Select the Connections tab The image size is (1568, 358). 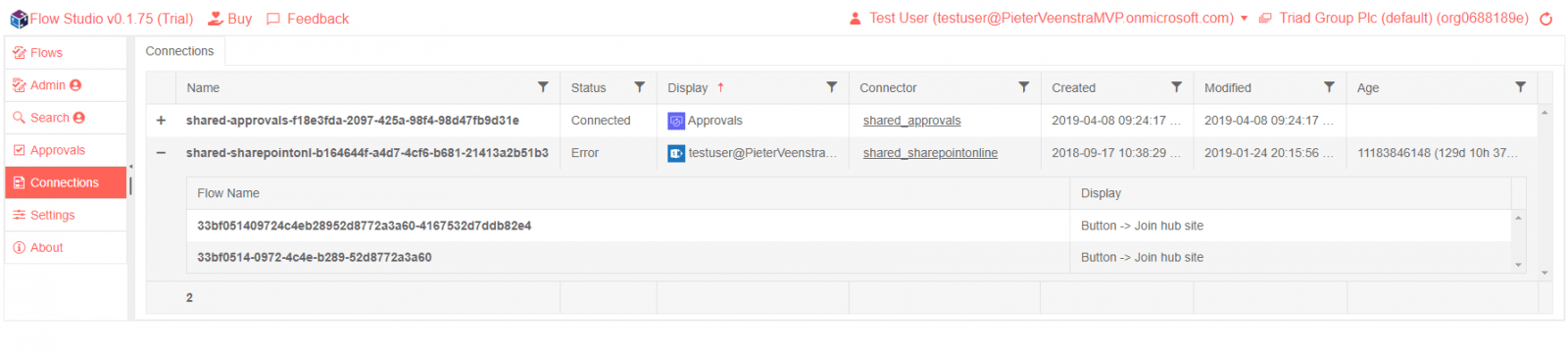(179, 51)
